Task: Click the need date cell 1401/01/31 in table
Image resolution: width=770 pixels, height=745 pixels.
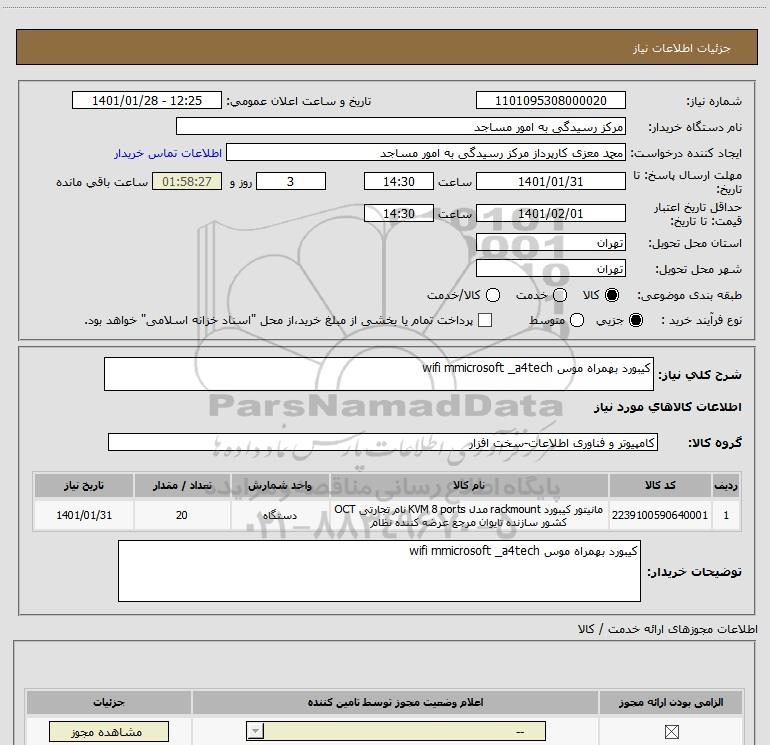Action: pos(84,515)
